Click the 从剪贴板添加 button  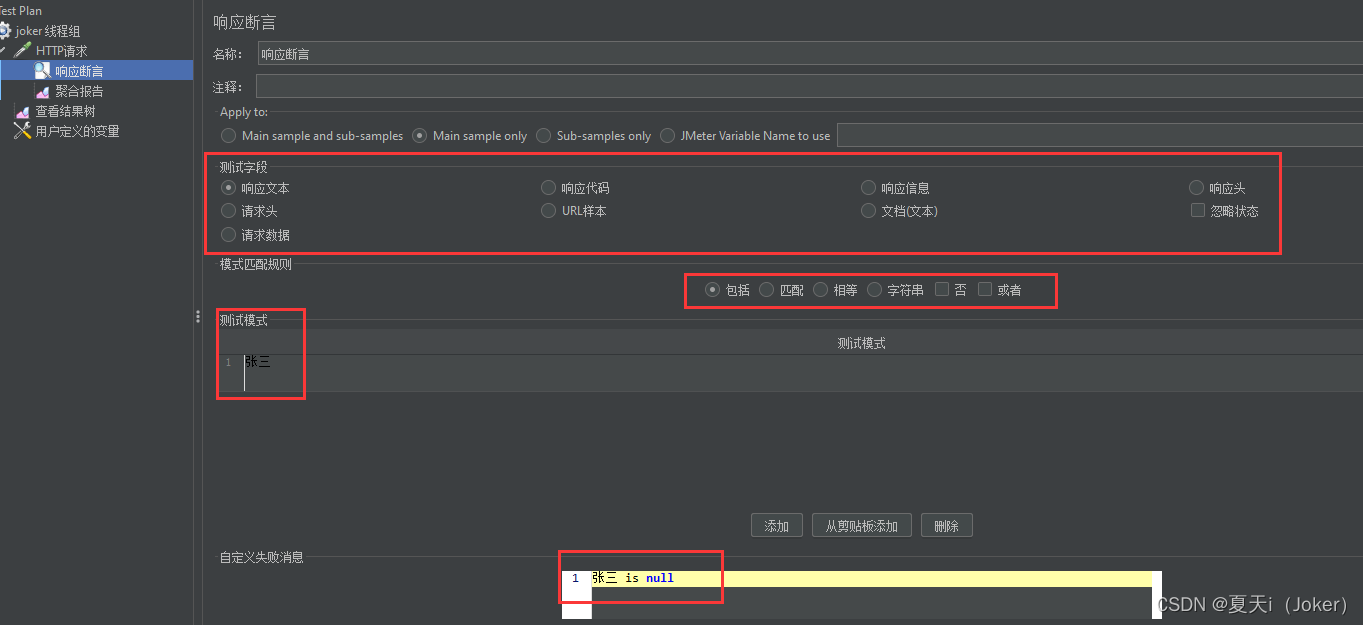pos(861,524)
